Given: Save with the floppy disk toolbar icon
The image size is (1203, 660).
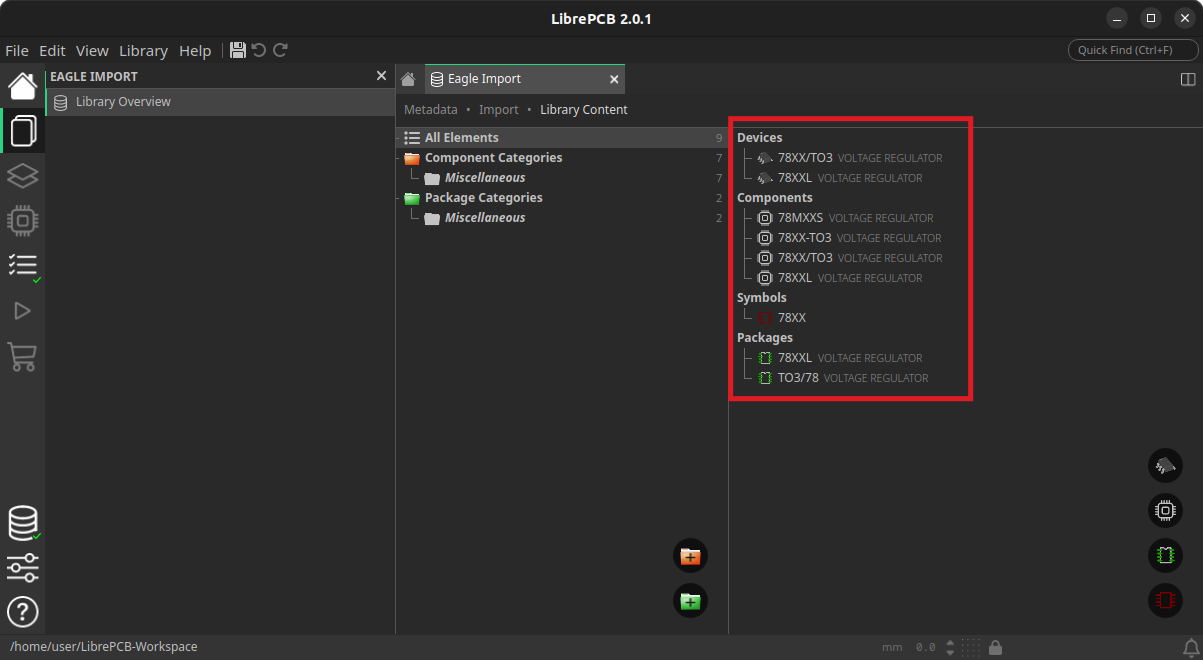Looking at the screenshot, I should [x=237, y=50].
